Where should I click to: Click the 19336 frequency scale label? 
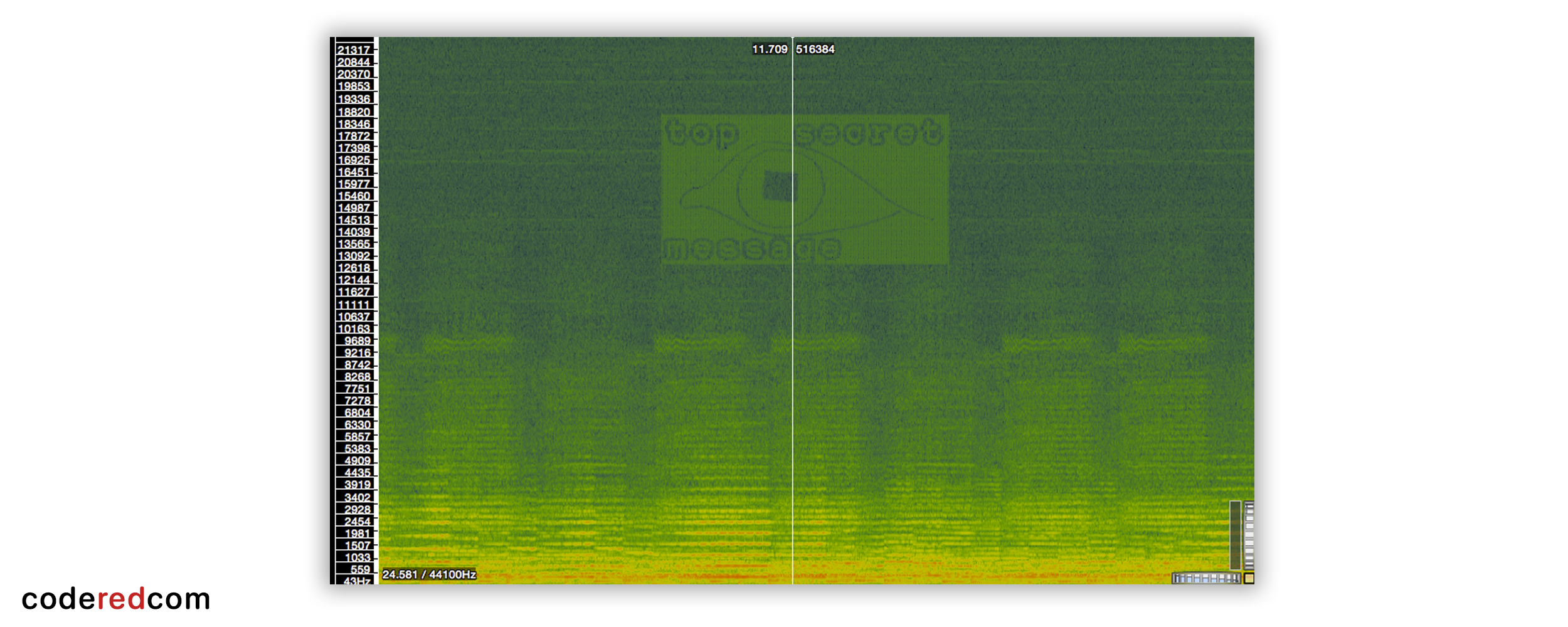click(354, 99)
